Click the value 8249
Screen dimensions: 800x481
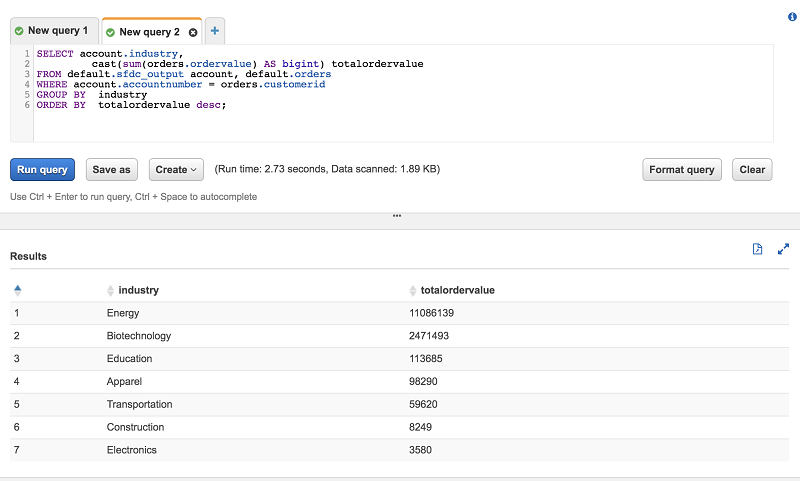[x=420, y=427]
